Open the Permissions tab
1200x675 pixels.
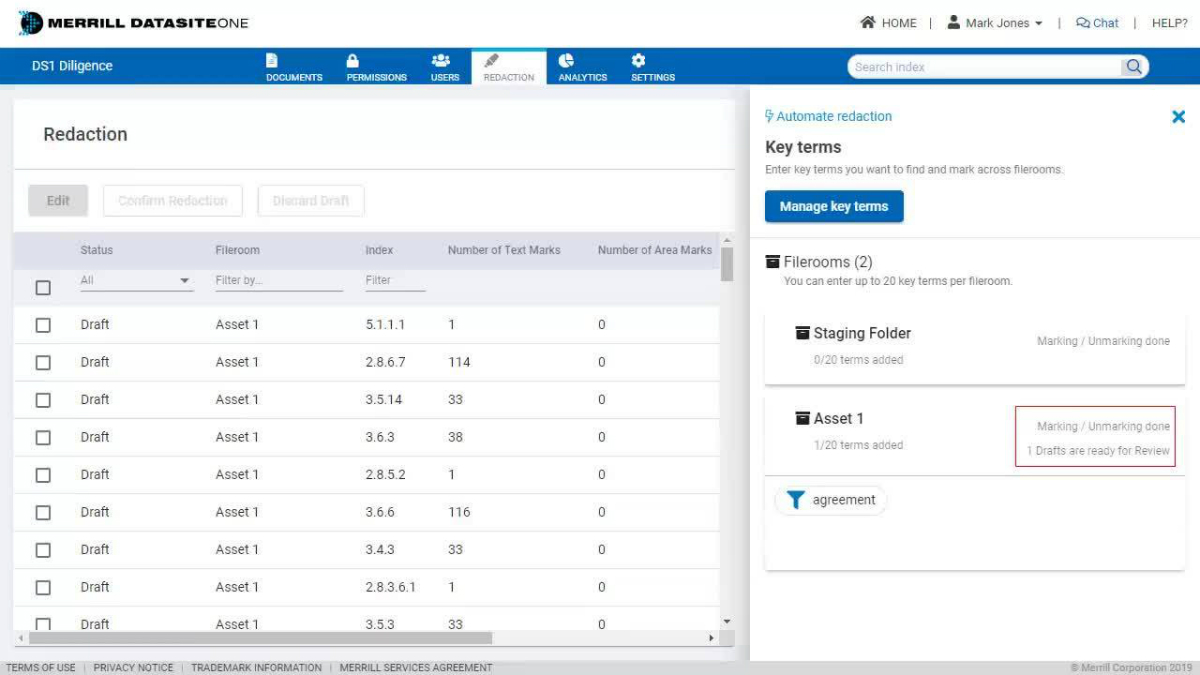(x=377, y=67)
